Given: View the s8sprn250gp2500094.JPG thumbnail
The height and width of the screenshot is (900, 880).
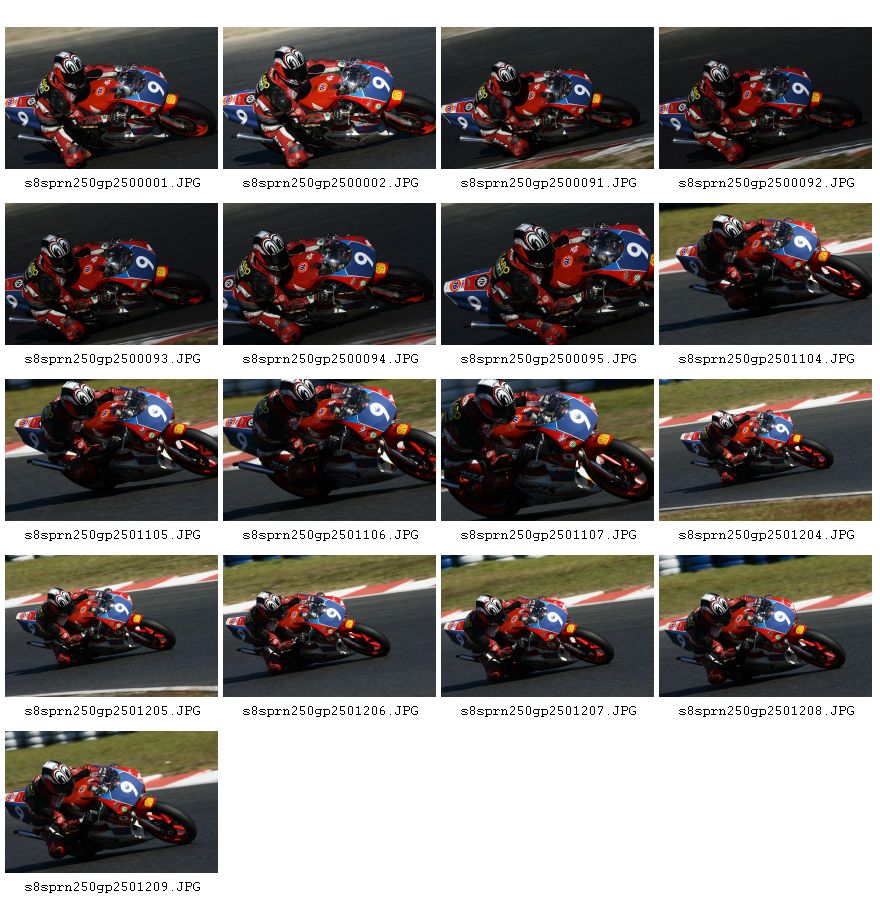Looking at the screenshot, I should 329,274.
